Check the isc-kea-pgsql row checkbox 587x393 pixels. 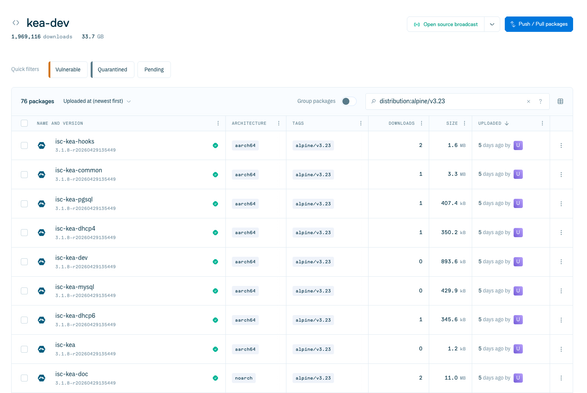point(24,204)
